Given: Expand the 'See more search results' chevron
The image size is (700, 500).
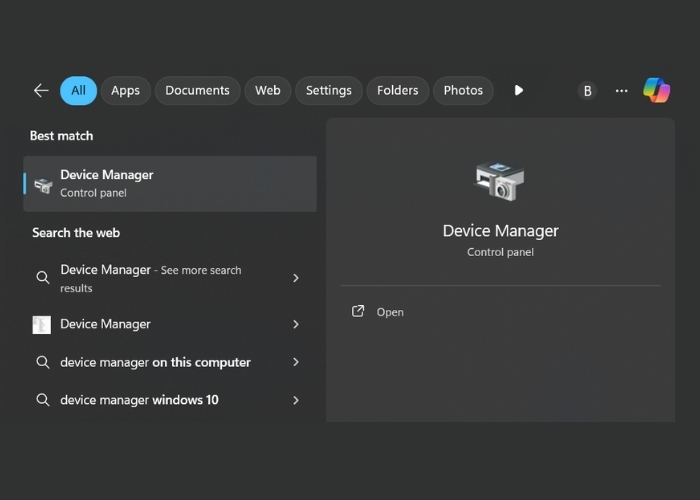Looking at the screenshot, I should click(x=296, y=278).
